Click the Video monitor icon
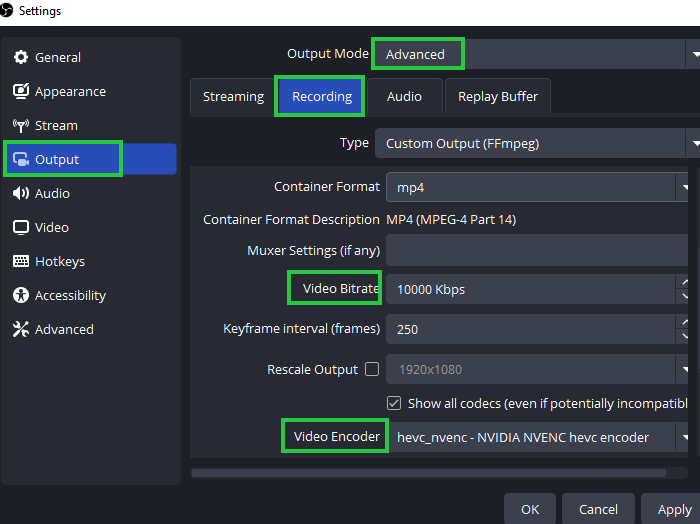The height and width of the screenshot is (524, 700). click(x=21, y=227)
